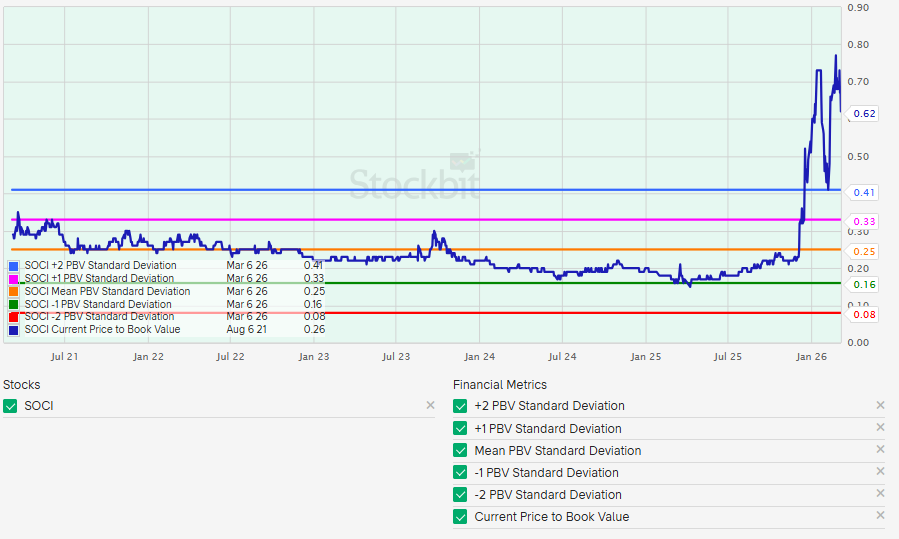Toggle Mean PBV Standard Deviation checkbox

460,450
